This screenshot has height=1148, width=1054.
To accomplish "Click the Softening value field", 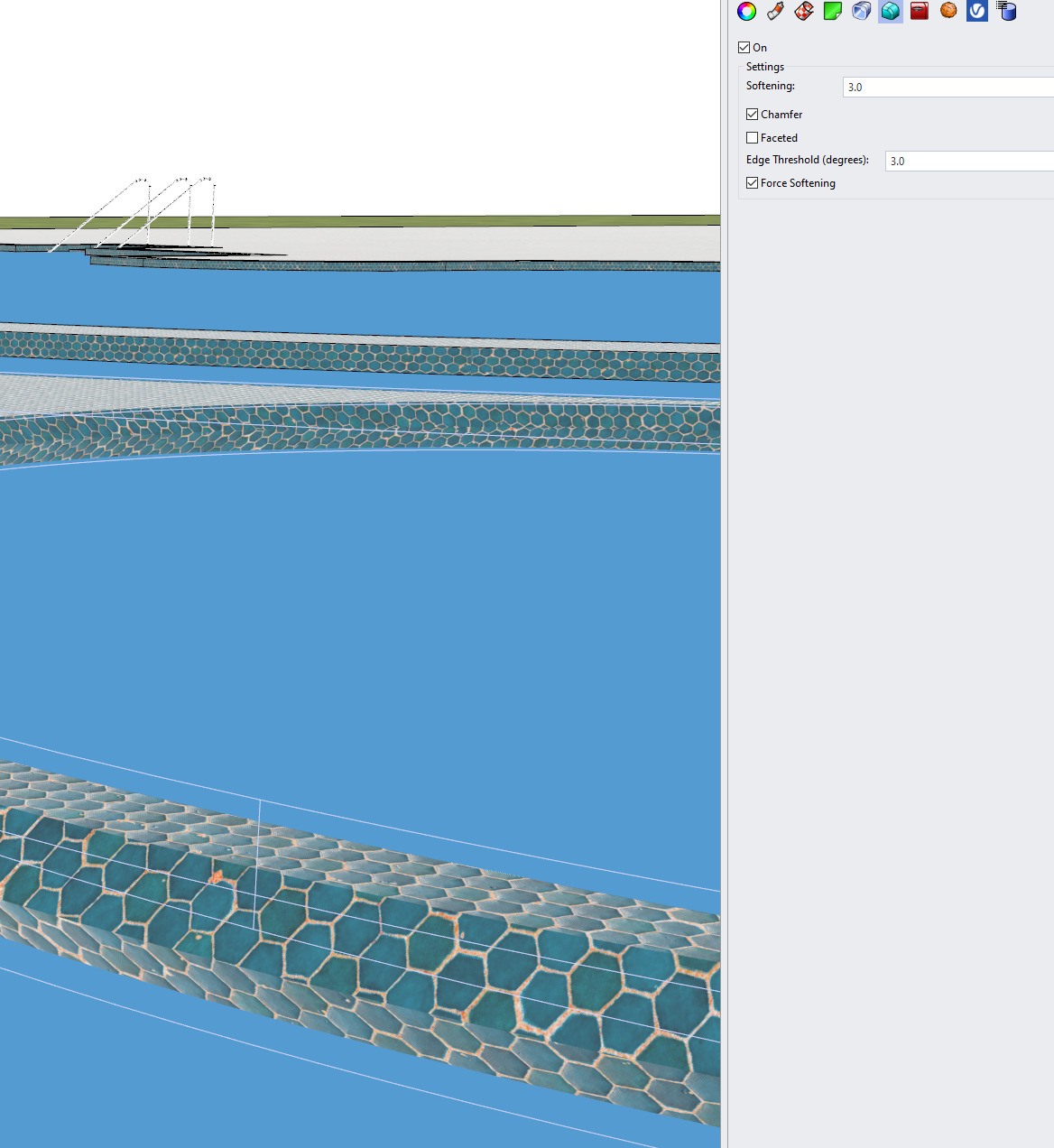I will 948,88.
